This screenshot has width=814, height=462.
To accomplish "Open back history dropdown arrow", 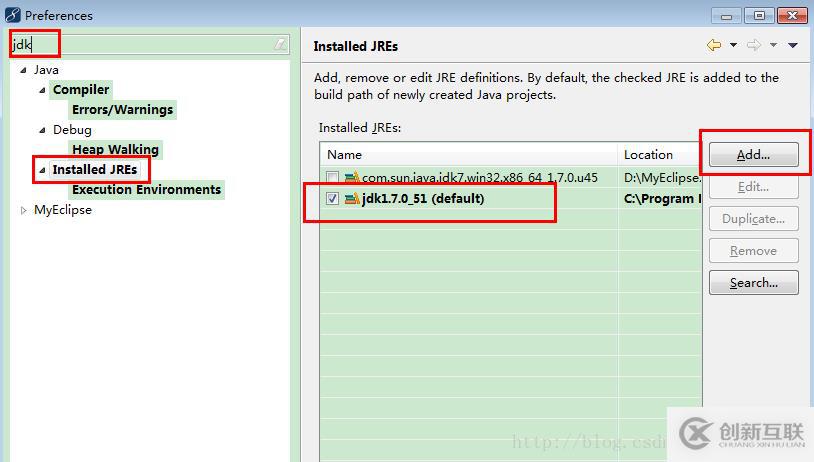I will pos(734,45).
